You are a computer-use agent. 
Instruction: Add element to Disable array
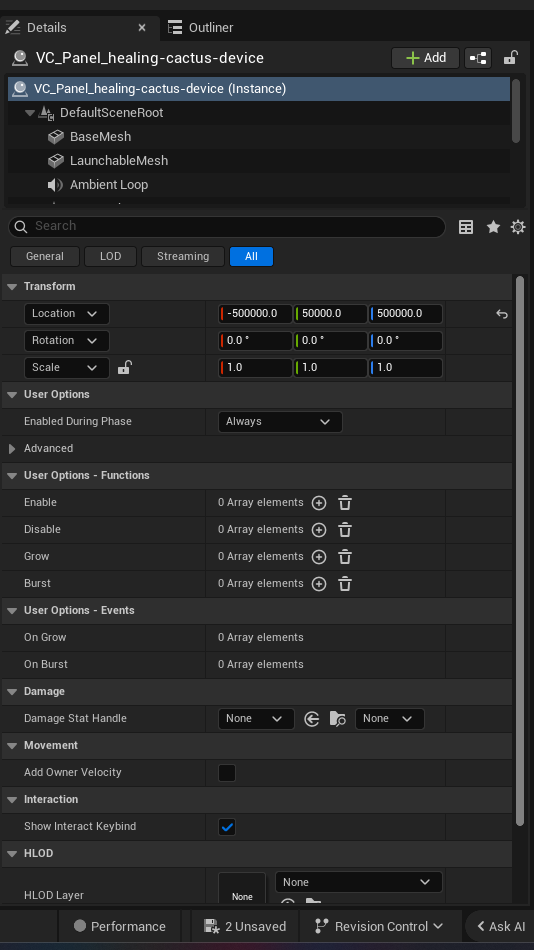319,530
